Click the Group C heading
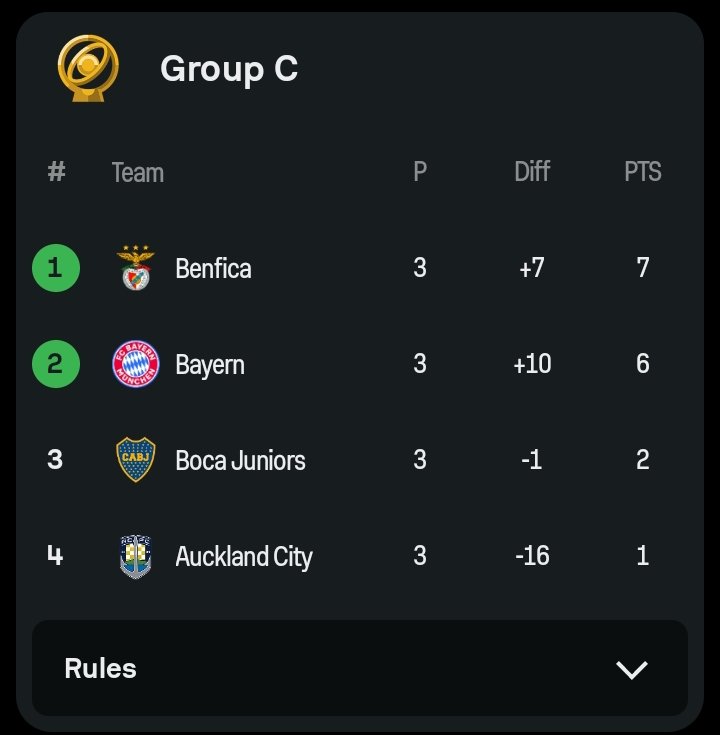Image resolution: width=720 pixels, height=735 pixels. (229, 69)
